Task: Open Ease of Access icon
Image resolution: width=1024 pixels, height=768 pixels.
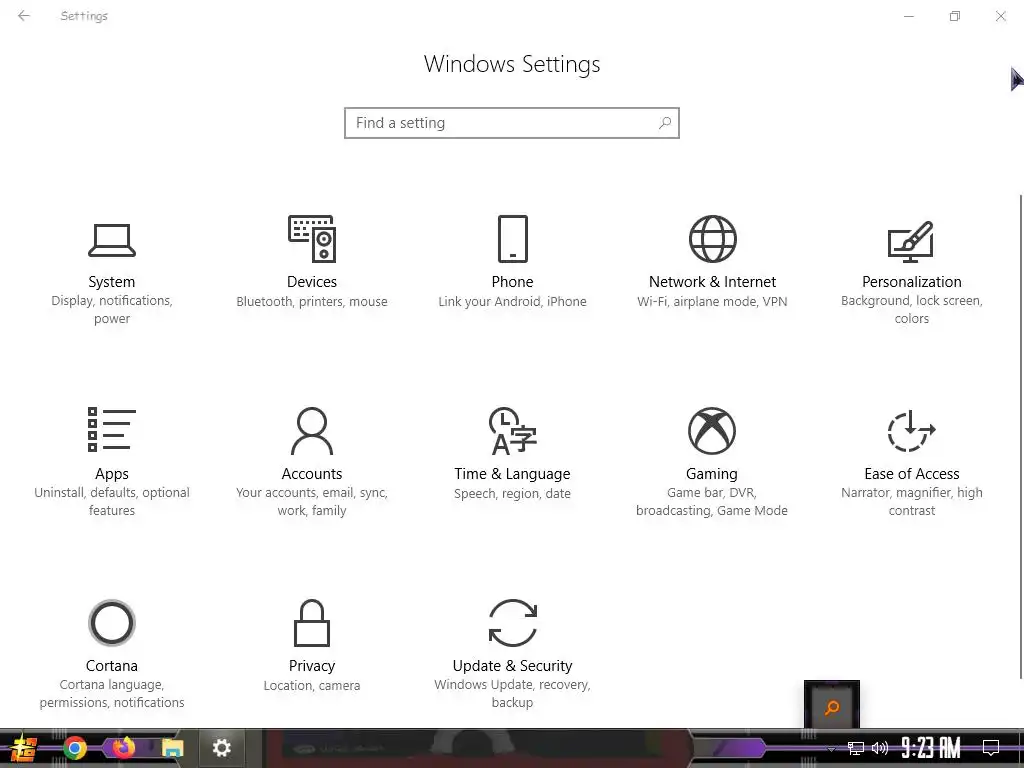Action: point(911,431)
